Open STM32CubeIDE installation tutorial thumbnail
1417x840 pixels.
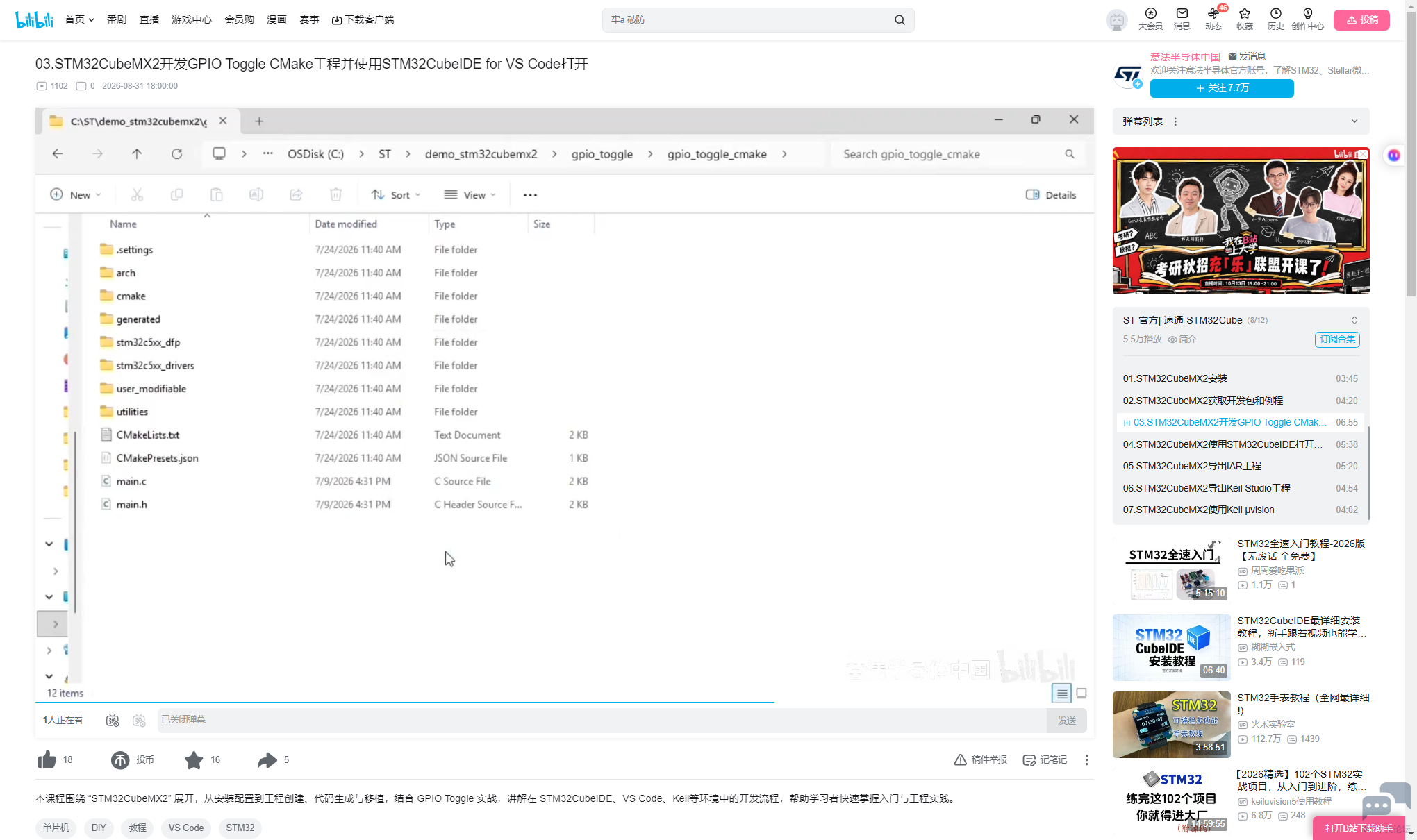tap(1171, 647)
